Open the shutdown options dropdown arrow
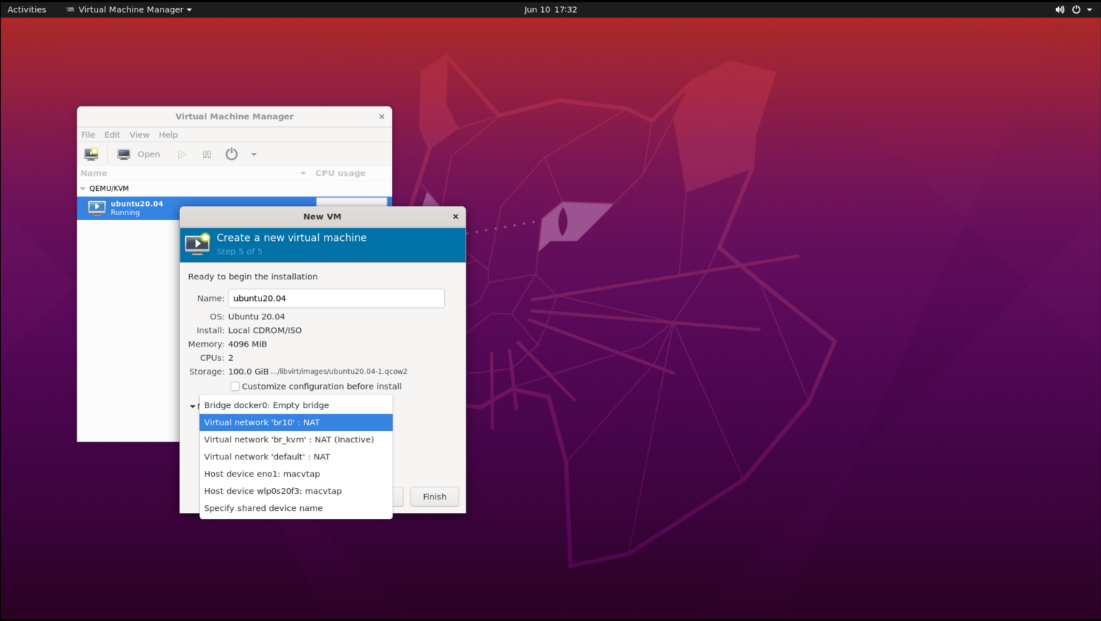This screenshot has width=1101, height=621. coord(254,155)
